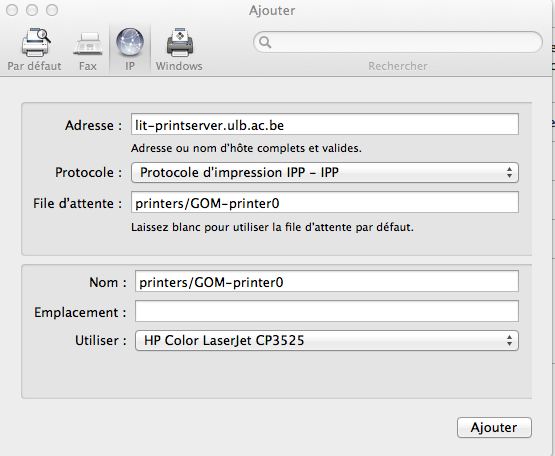This screenshot has height=456, width=555.
Task: Click the Windows toolbar label
Action: coord(179,66)
